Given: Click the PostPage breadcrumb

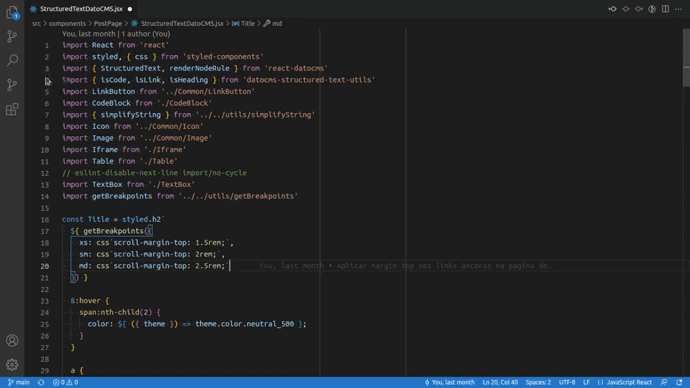Looking at the screenshot, I should coord(108,23).
